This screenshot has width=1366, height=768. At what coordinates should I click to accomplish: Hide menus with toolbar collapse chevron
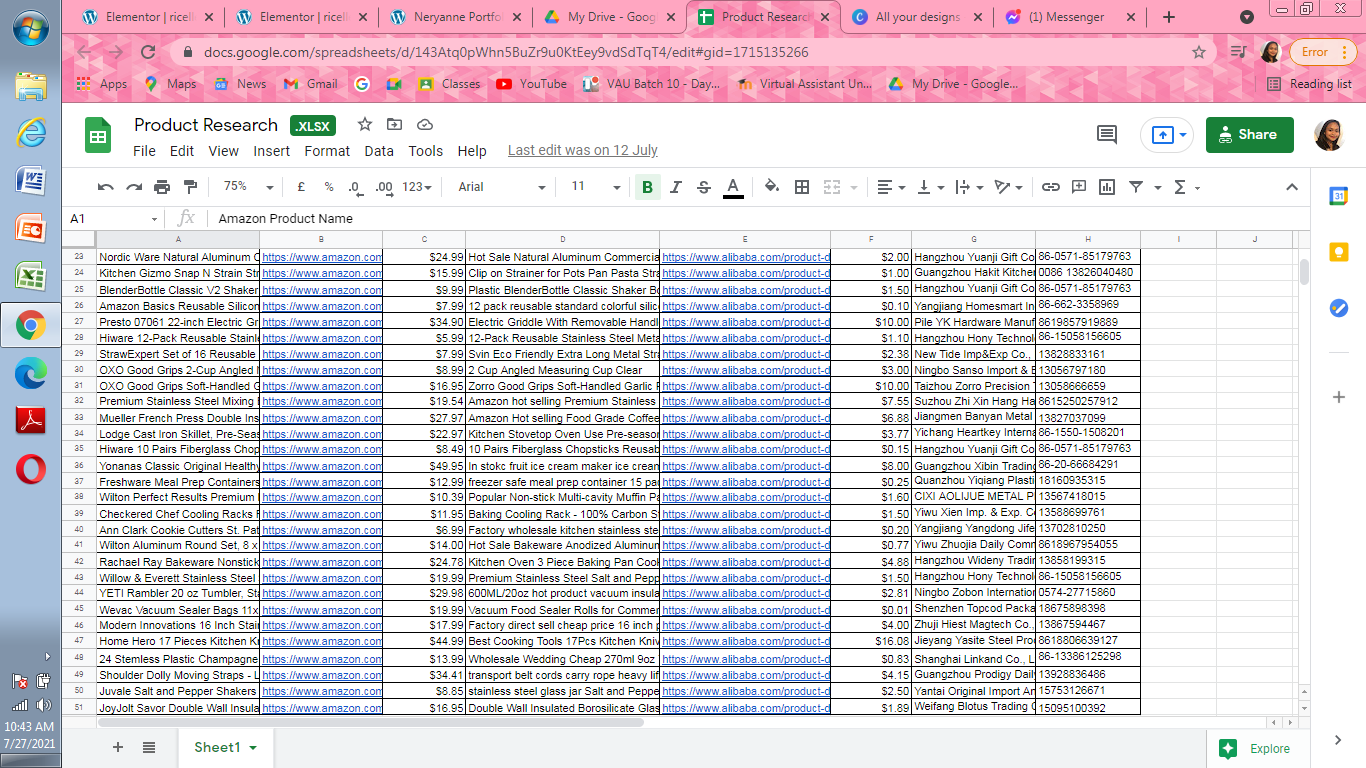tap(1291, 187)
